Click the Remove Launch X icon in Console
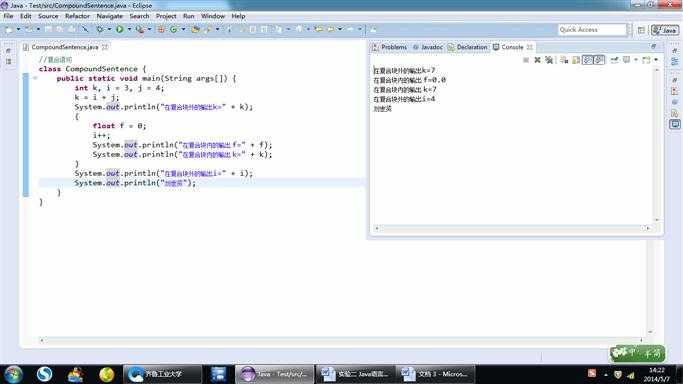Viewport: 683px width, 384px height. point(537,60)
